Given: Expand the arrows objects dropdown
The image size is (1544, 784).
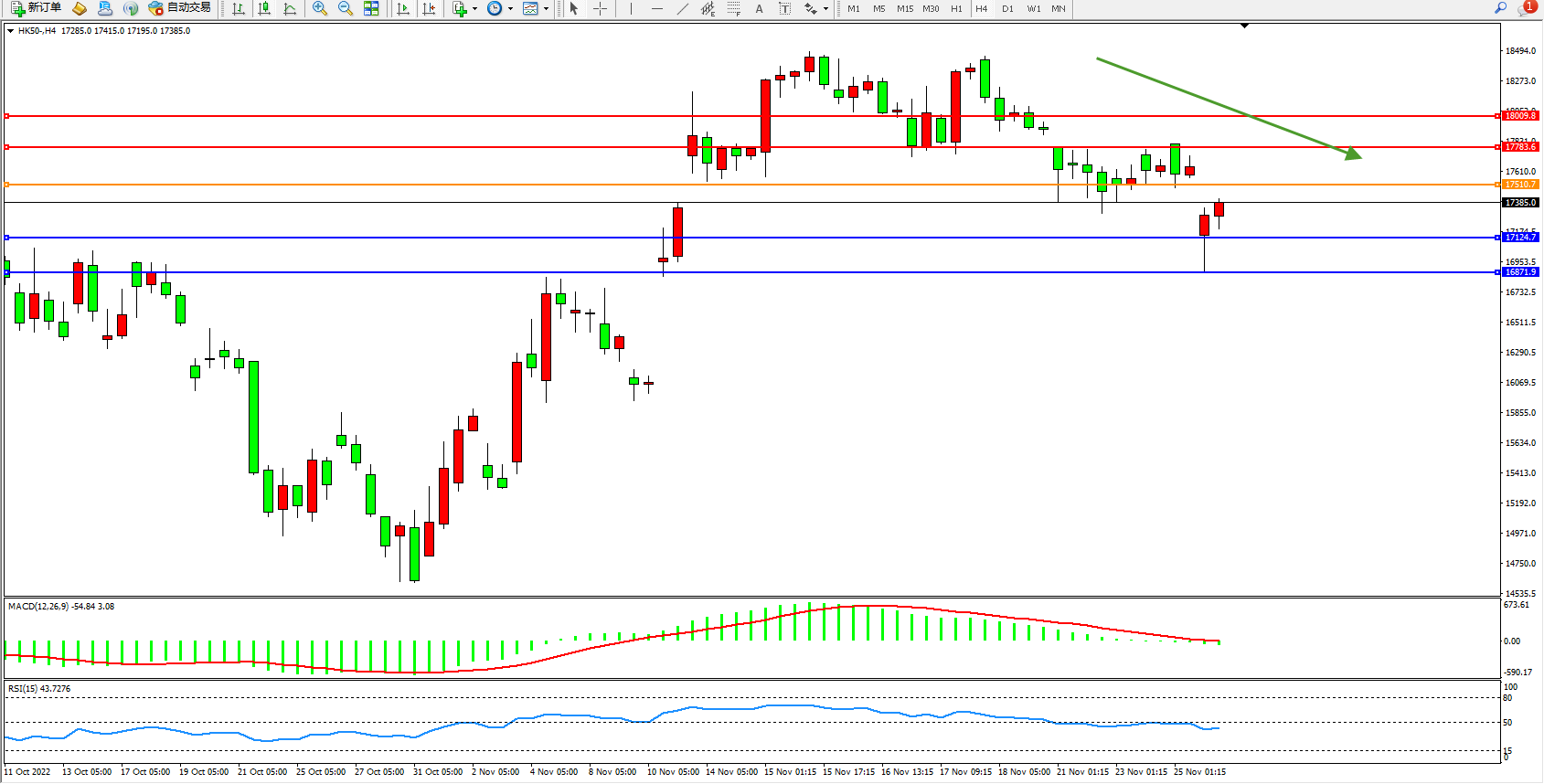Looking at the screenshot, I should [825, 8].
